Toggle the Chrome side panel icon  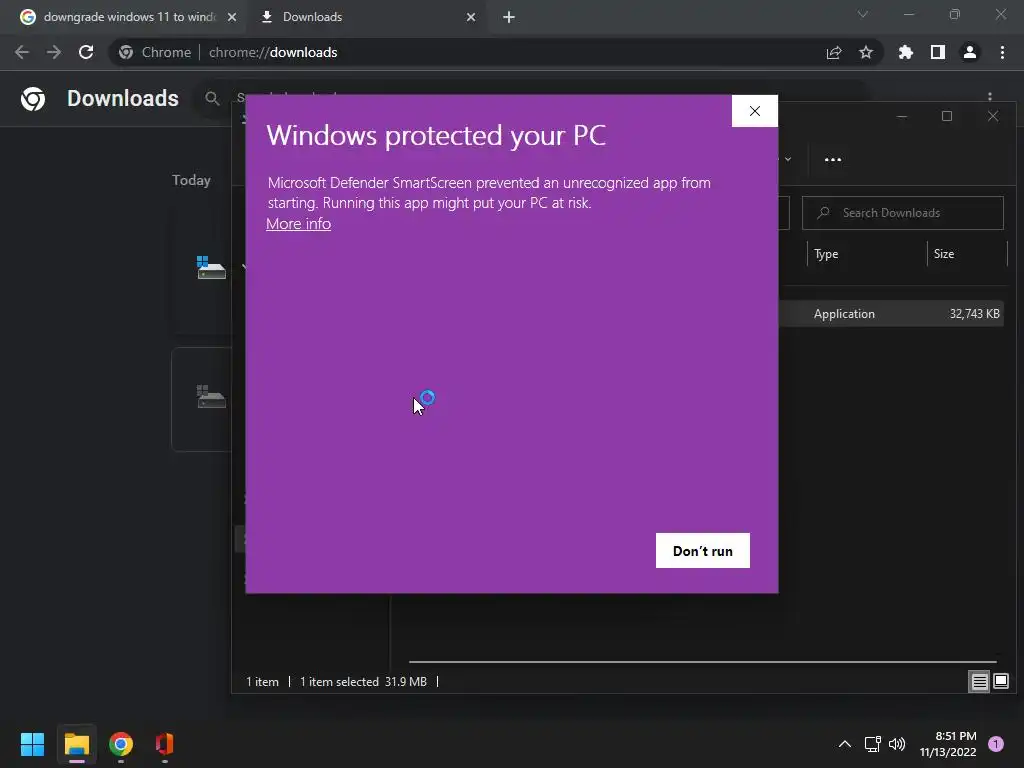click(938, 52)
